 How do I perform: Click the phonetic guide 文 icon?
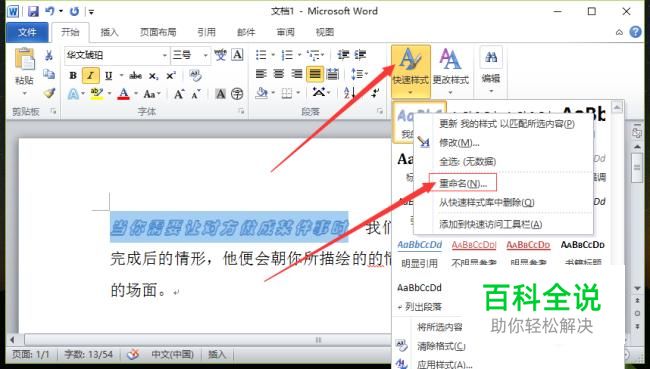click(x=221, y=55)
